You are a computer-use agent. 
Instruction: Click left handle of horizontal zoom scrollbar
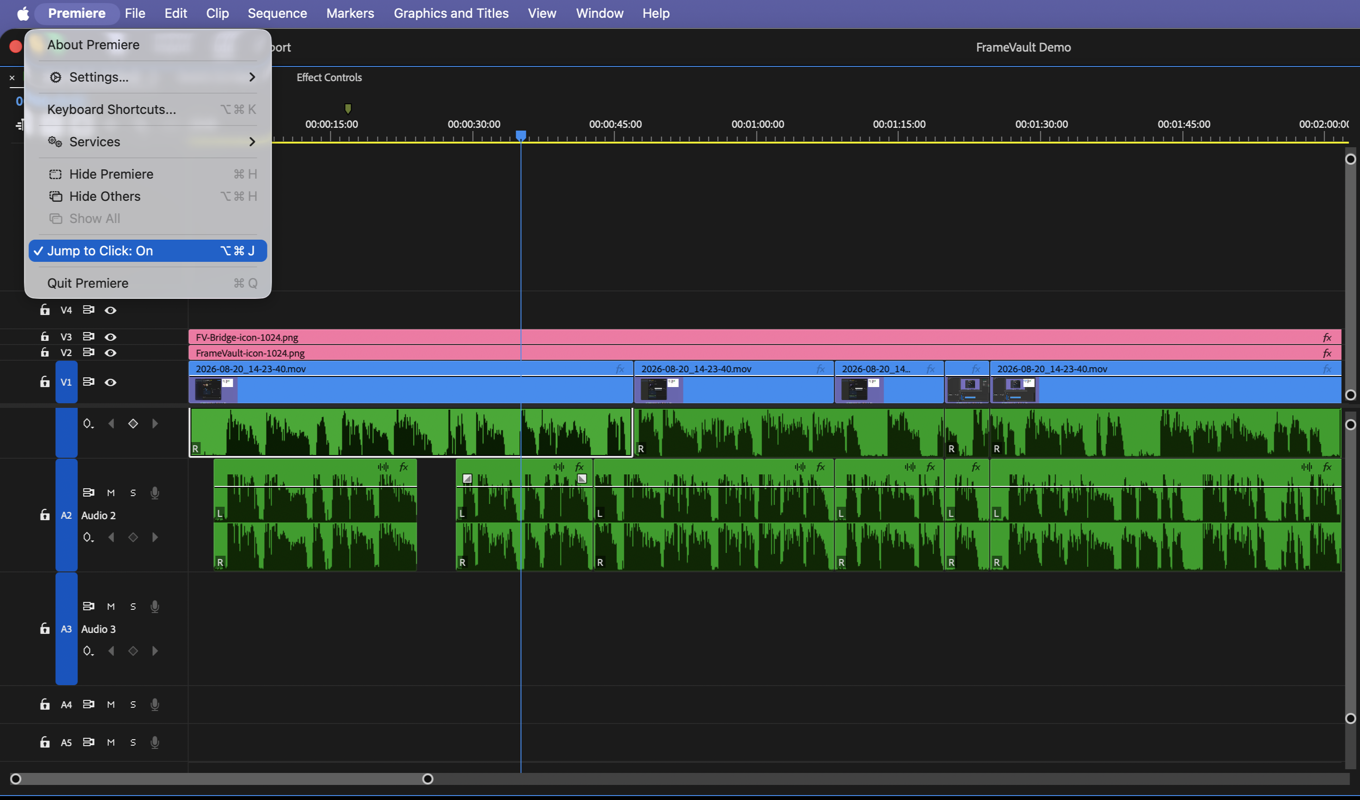tap(16, 779)
